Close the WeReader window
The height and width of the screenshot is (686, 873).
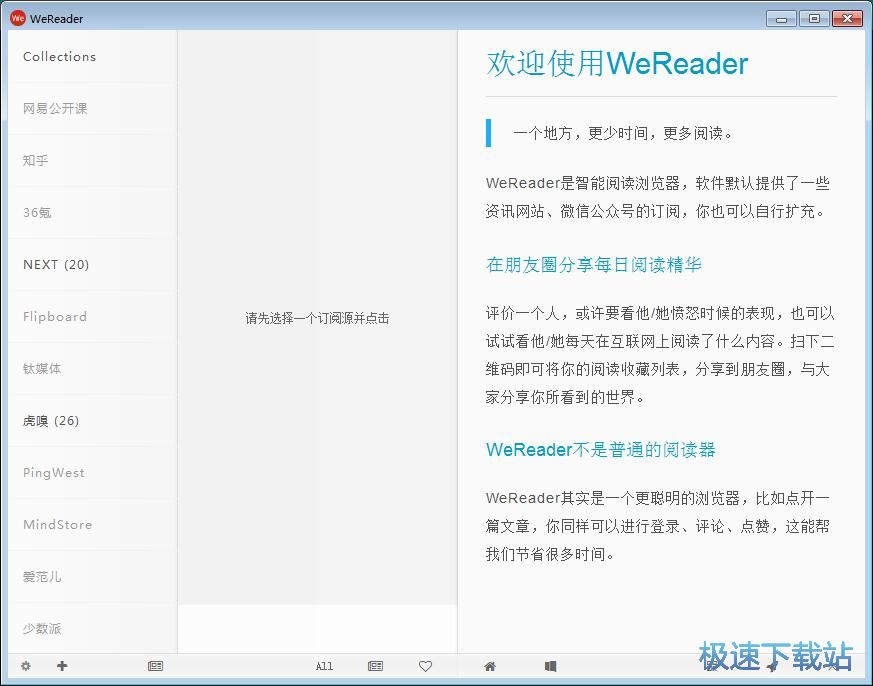pyautogui.click(x=847, y=19)
